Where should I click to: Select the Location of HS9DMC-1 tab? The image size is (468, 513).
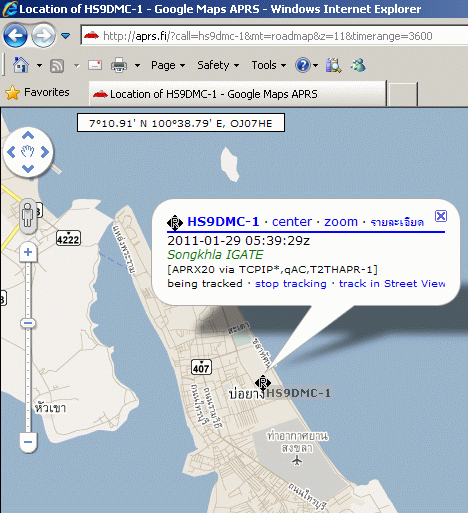click(237, 94)
